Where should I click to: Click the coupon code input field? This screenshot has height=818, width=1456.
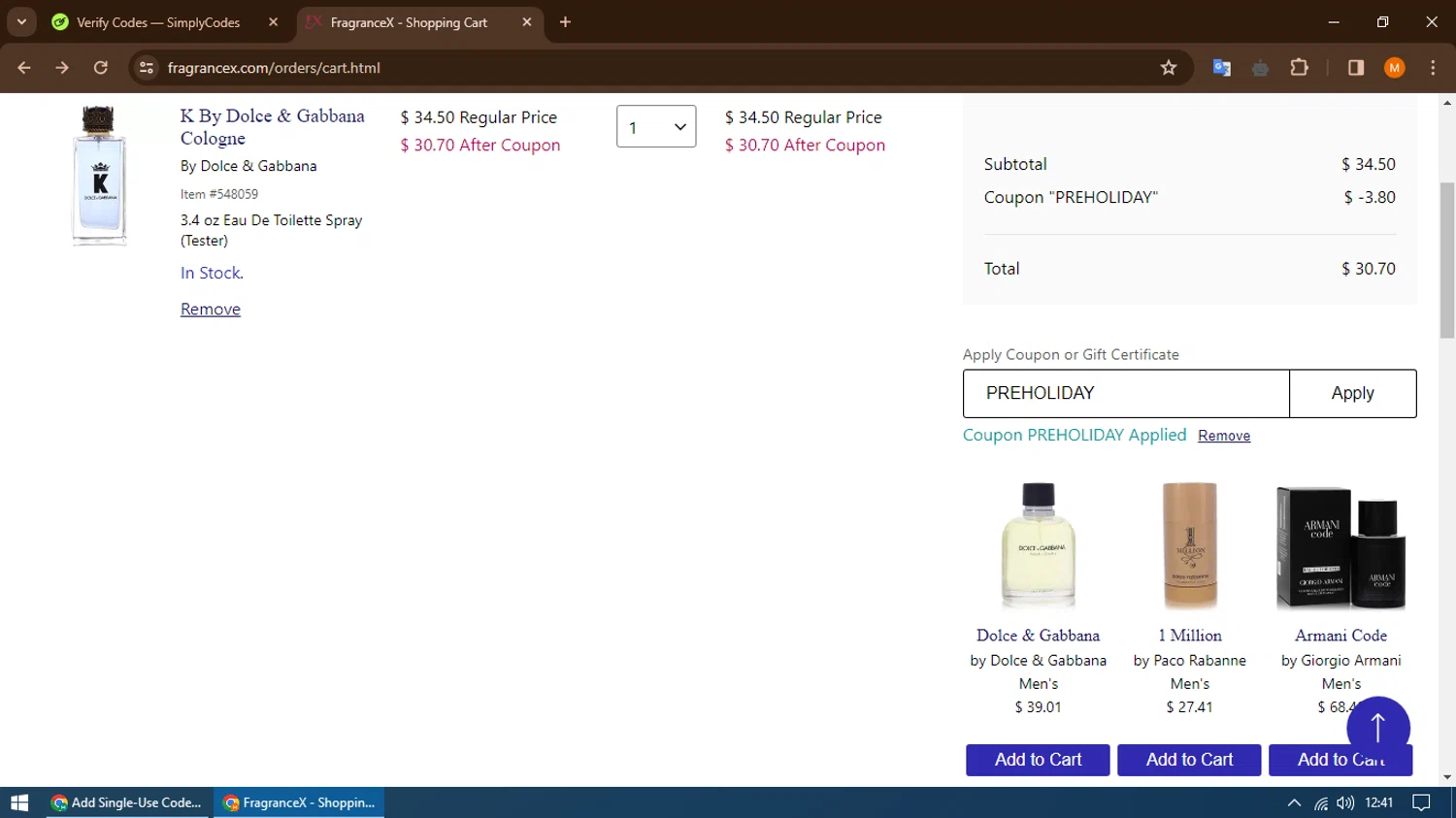[1126, 393]
